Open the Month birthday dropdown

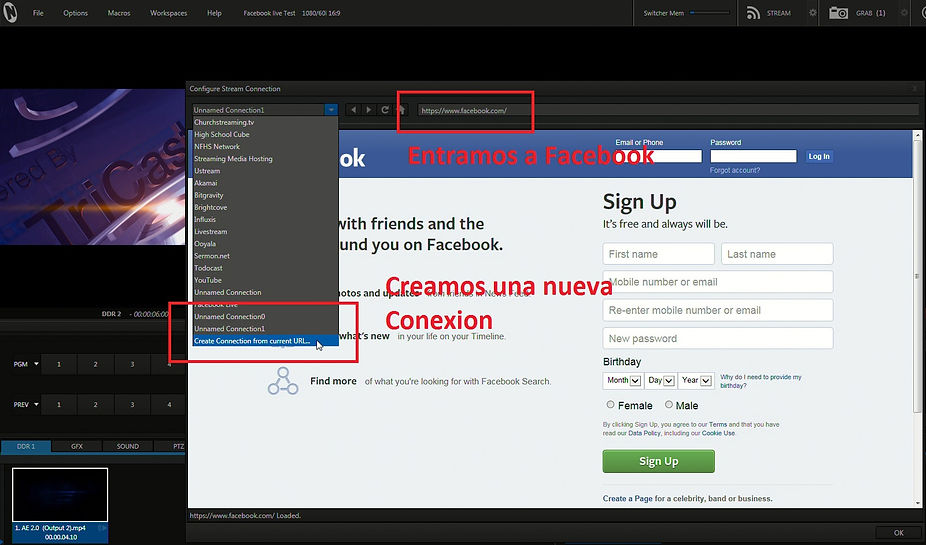622,380
